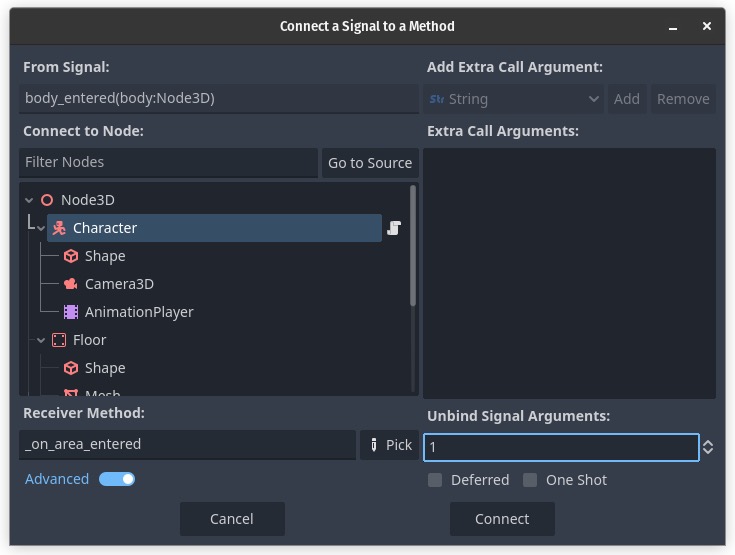
Task: Collapse the Character node children
Action: [x=41, y=229]
